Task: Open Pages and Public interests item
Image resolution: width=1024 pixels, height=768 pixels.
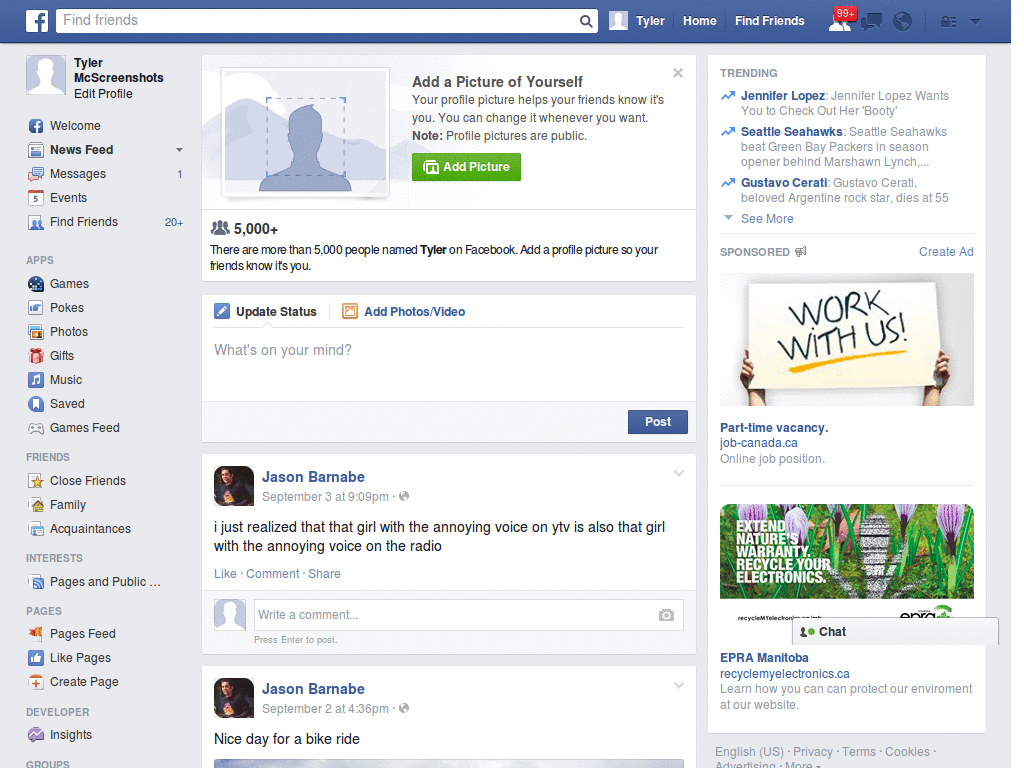Action: click(x=104, y=582)
